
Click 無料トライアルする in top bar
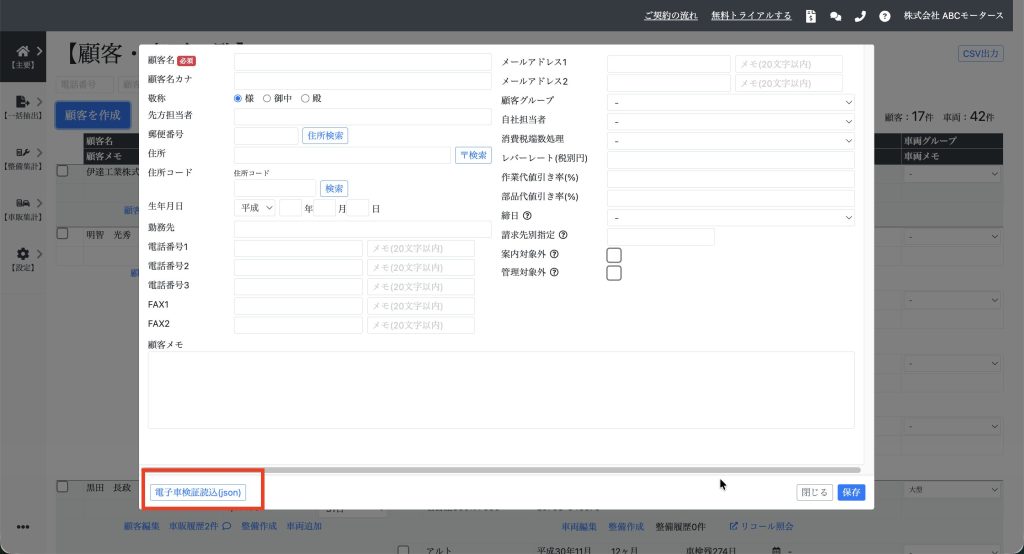(x=751, y=16)
